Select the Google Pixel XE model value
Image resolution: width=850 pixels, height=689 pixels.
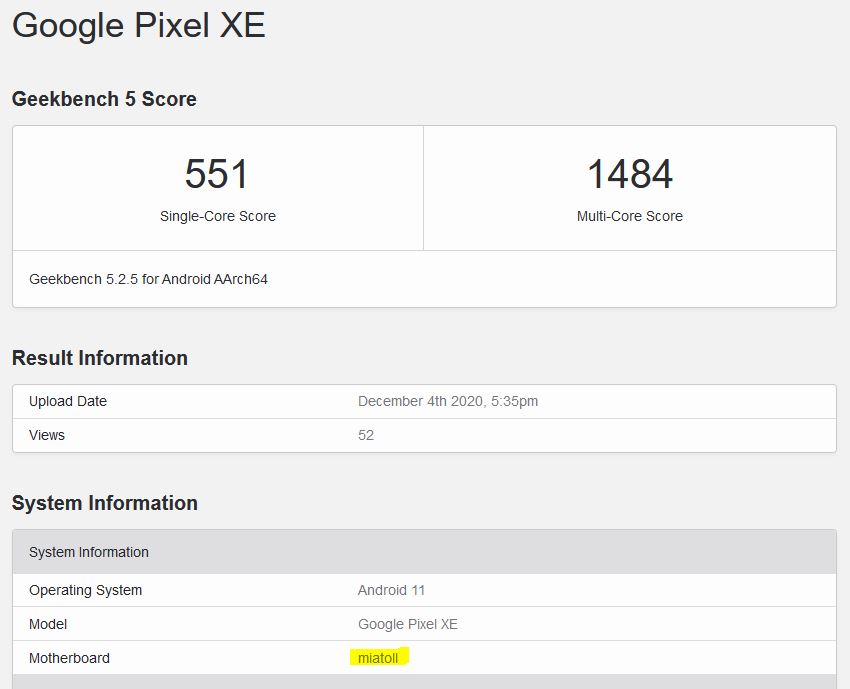(x=407, y=624)
